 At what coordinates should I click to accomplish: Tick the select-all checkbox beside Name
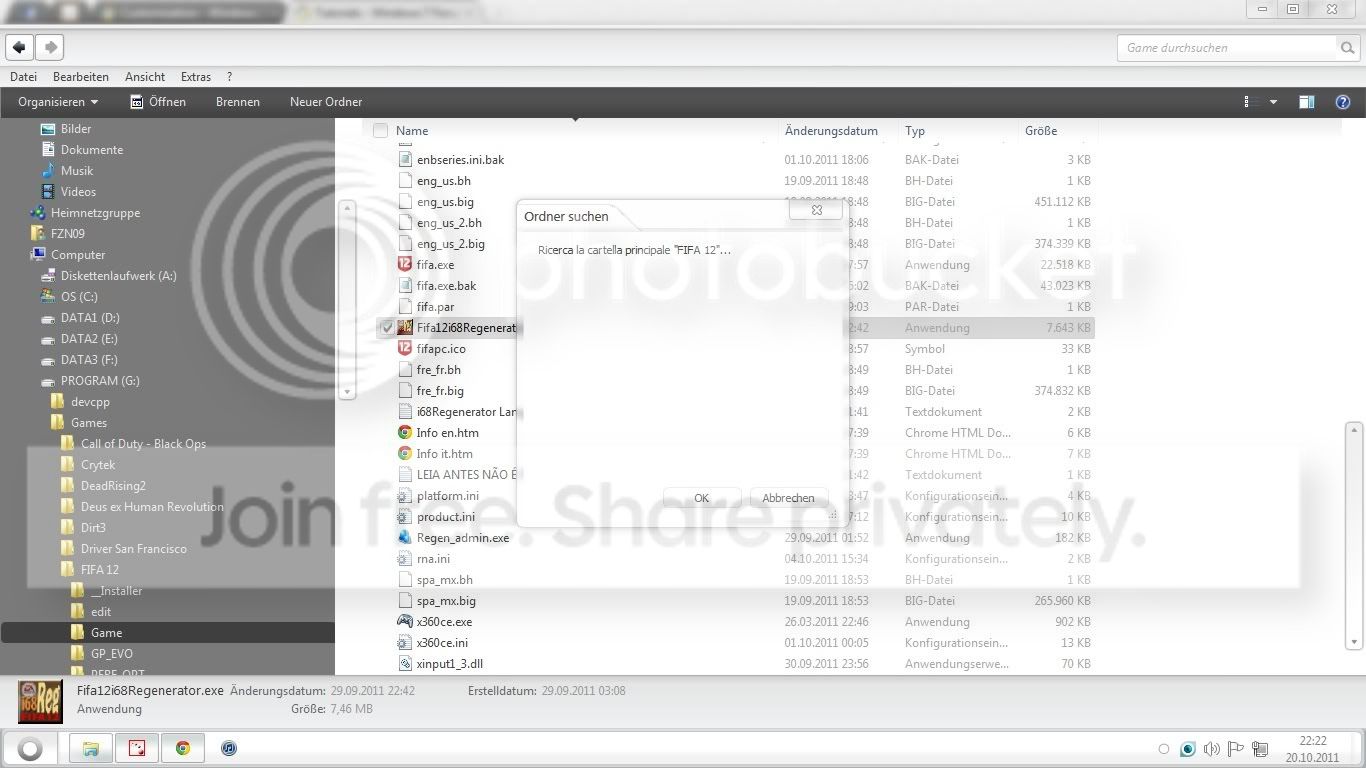[x=380, y=130]
